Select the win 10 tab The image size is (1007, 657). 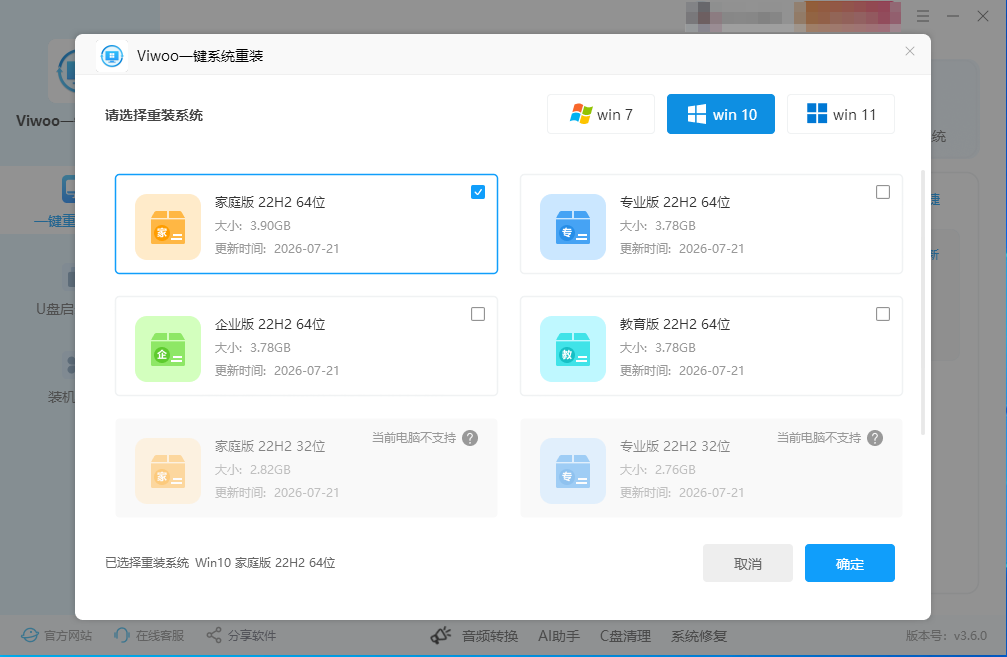[x=721, y=114]
